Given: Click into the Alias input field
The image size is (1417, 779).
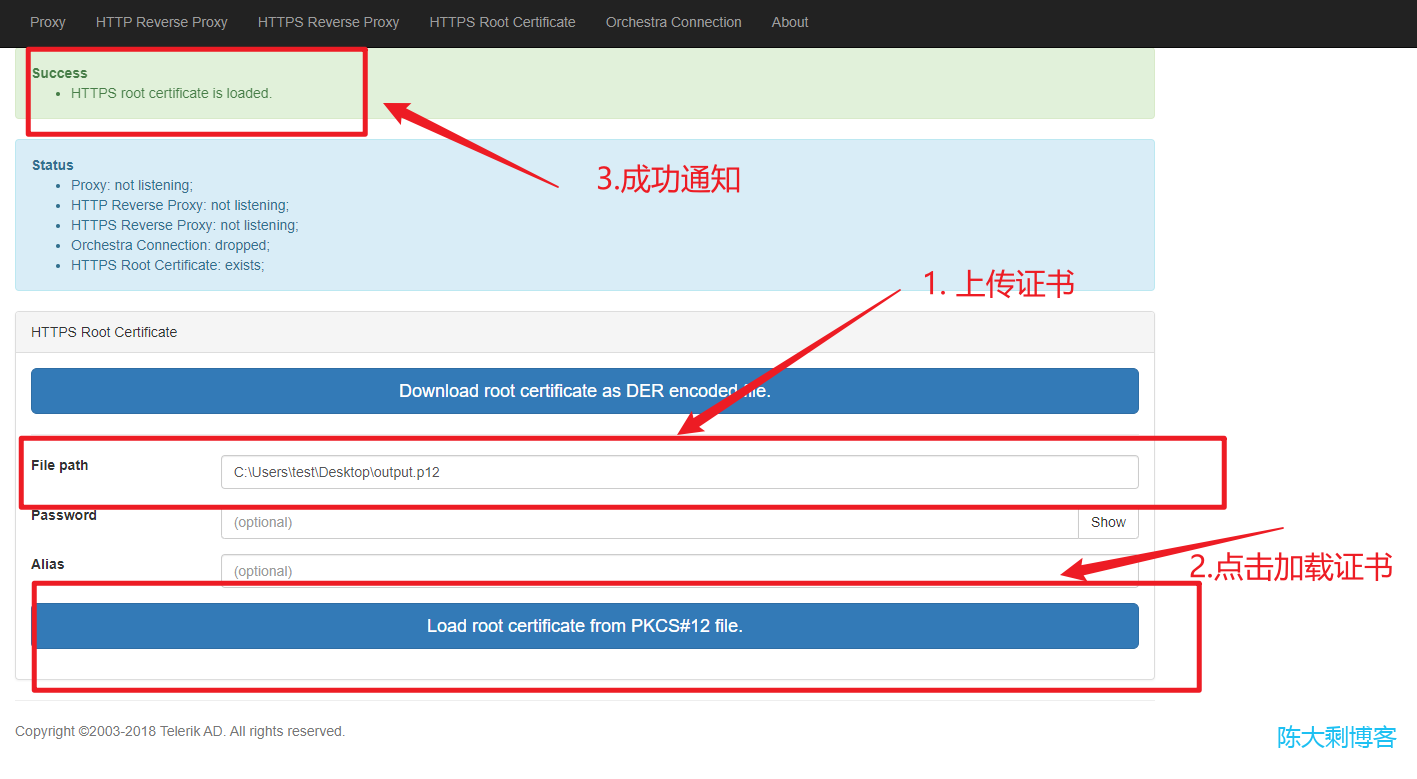Looking at the screenshot, I should point(679,571).
